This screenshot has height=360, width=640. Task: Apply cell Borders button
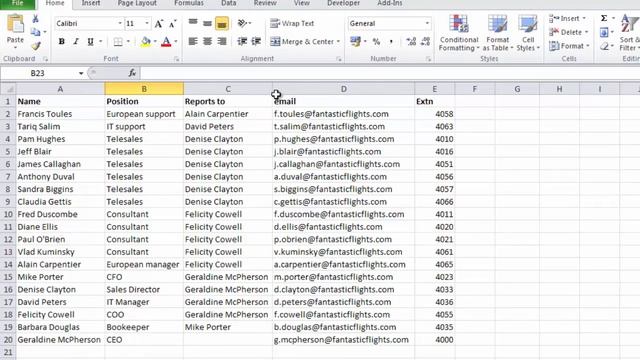[x=118, y=42]
